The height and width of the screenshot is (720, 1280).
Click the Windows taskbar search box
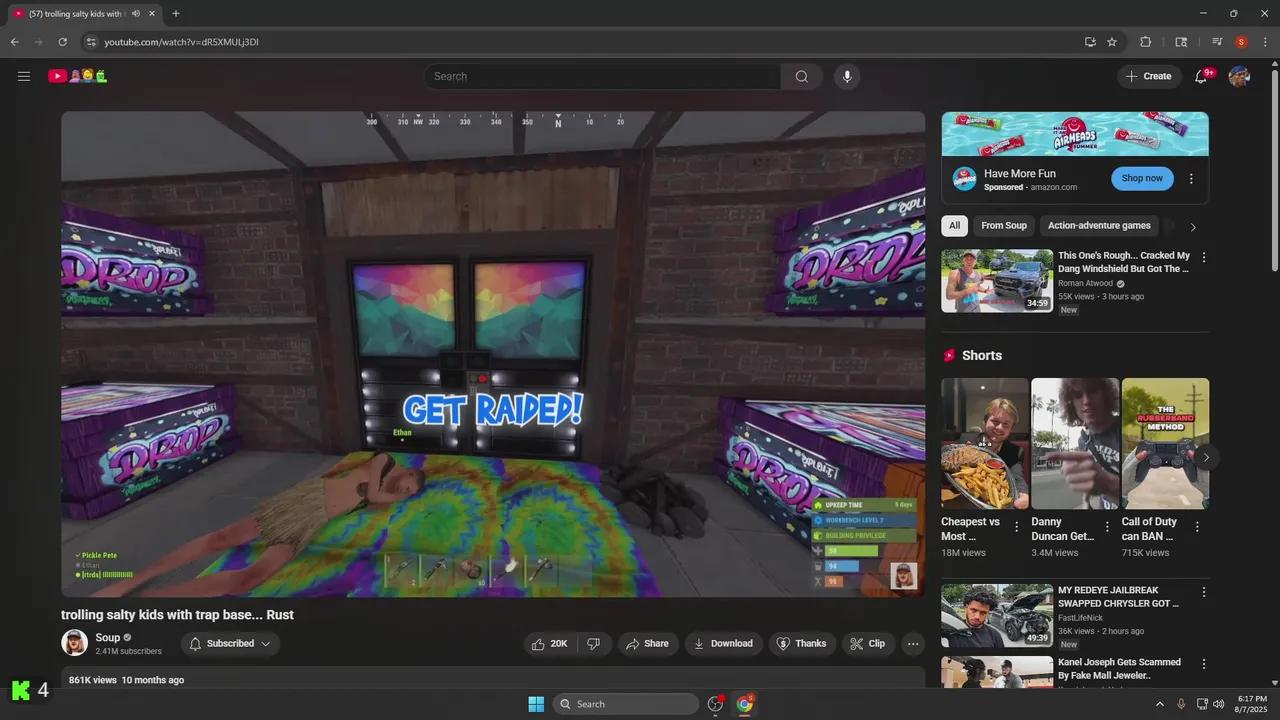[625, 704]
